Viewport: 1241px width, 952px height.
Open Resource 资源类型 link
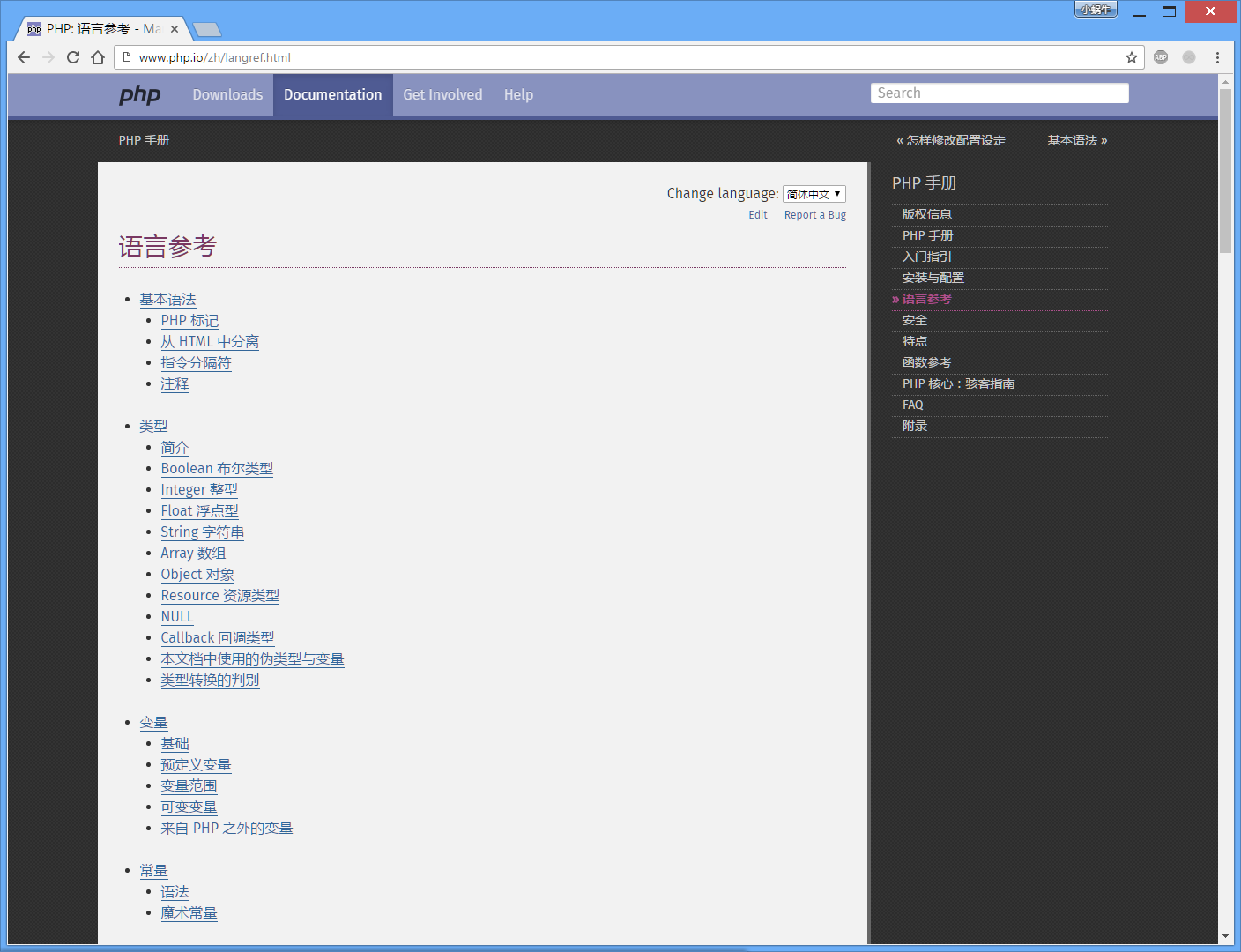(220, 596)
